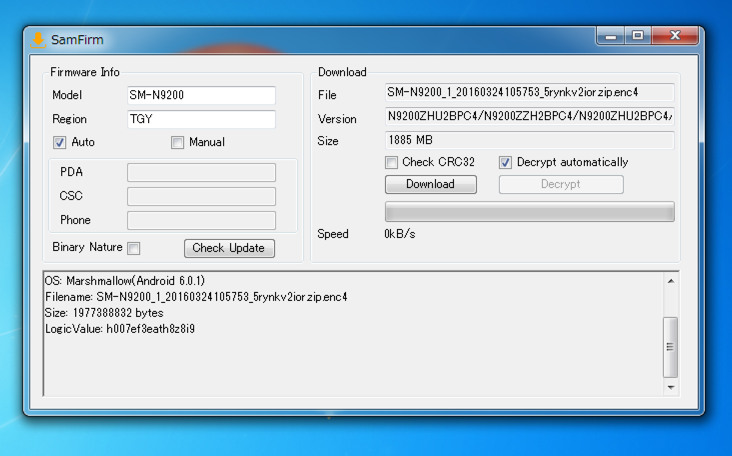Start the firmware Download button
The width and height of the screenshot is (732, 456).
click(430, 184)
